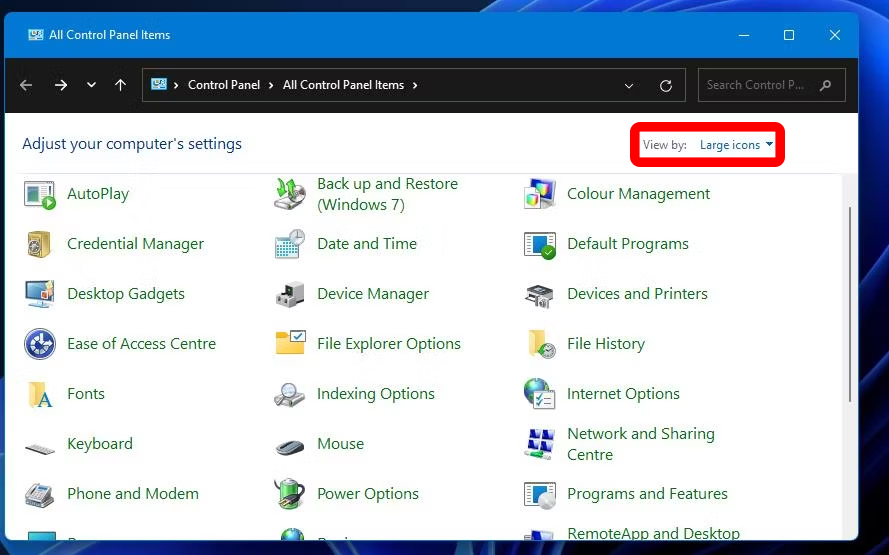
Task: Select the Date and Time link
Action: click(x=367, y=244)
